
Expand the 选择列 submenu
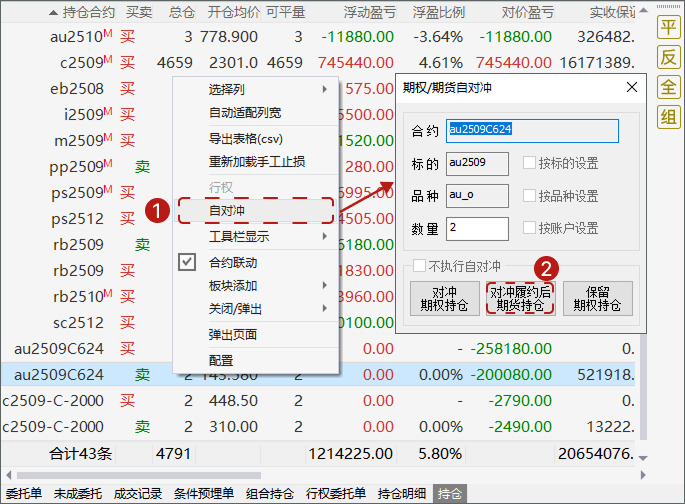point(256,90)
